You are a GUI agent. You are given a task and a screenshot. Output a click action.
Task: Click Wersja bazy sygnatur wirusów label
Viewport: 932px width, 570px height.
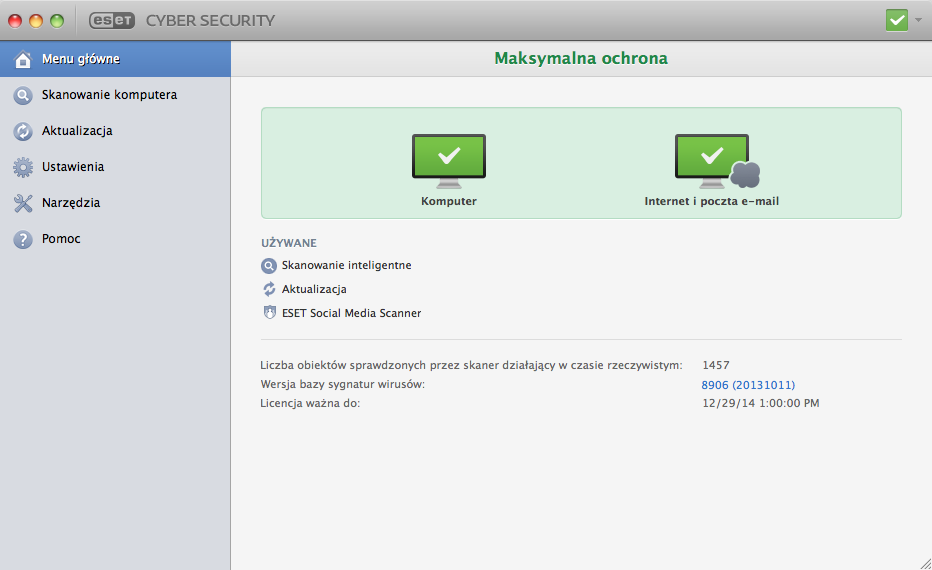[x=342, y=385]
